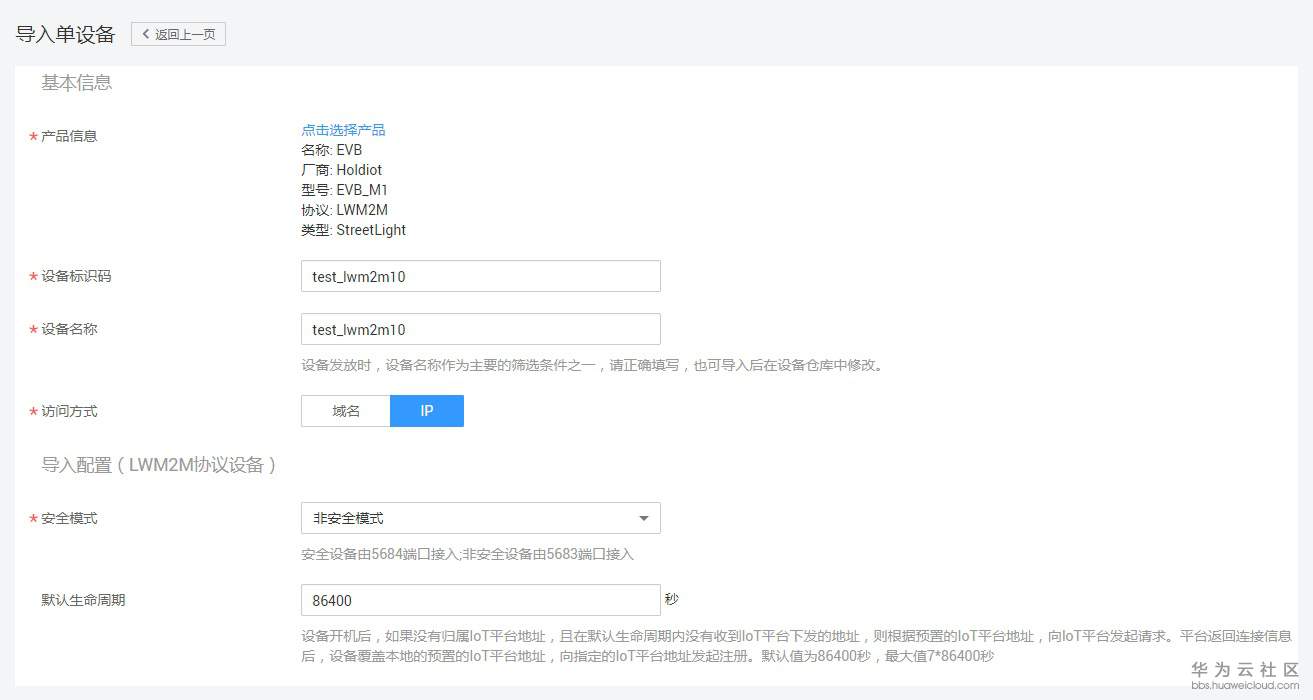
Task: Click the 默认生命周期 input with 86400
Action: (480, 600)
